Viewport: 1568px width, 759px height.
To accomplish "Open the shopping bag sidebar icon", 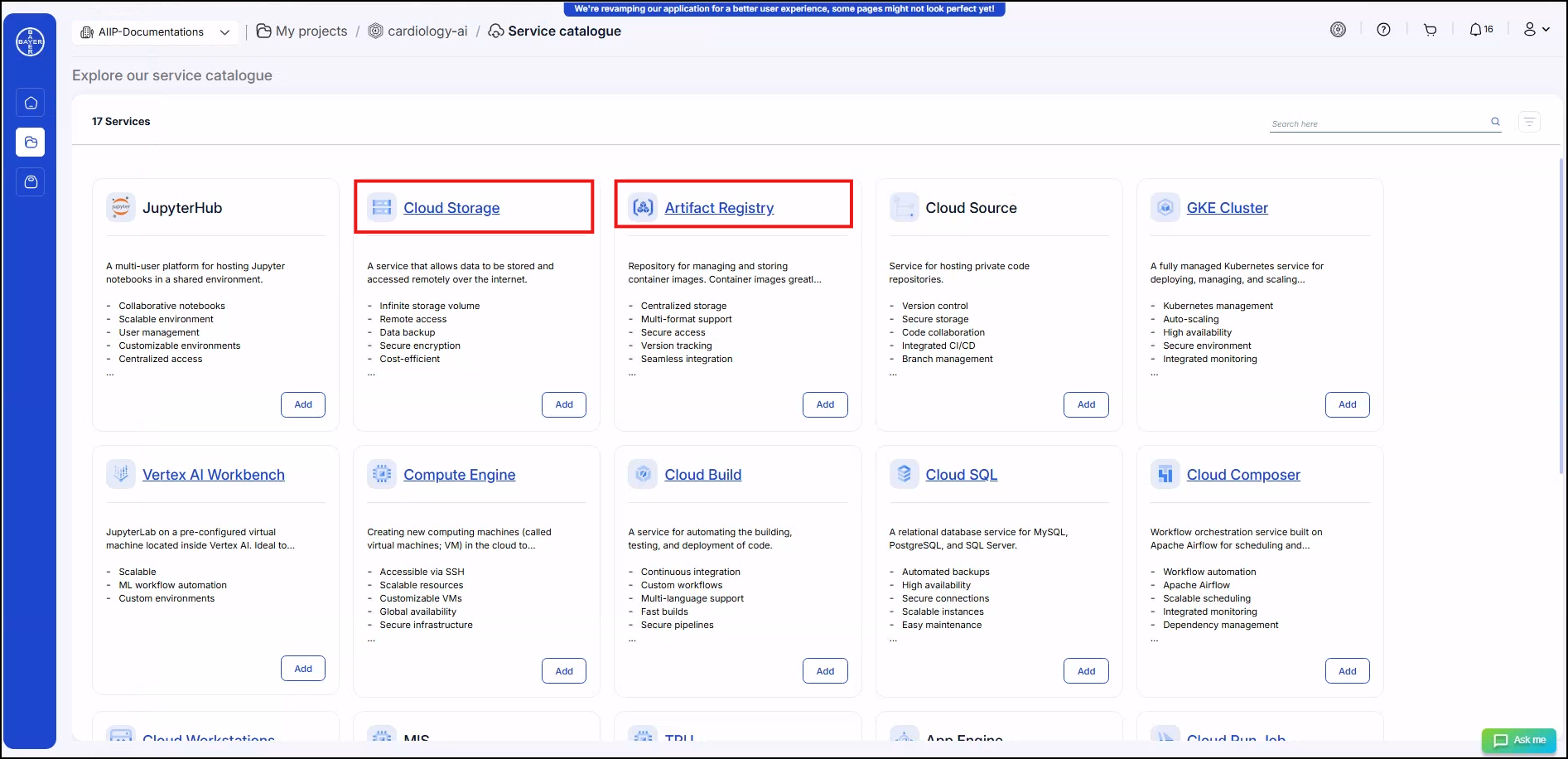I will tap(31, 181).
